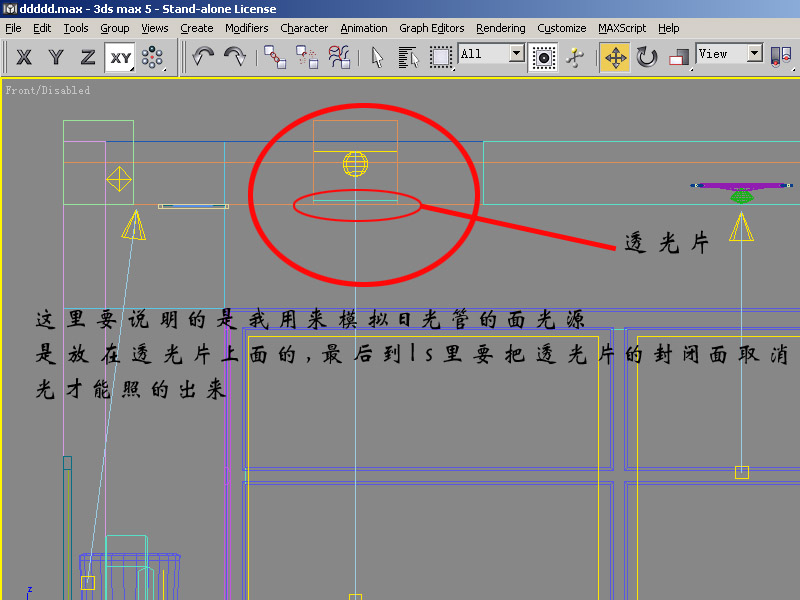Activate the Select and Scale tool
800x600 pixels.
coord(679,57)
